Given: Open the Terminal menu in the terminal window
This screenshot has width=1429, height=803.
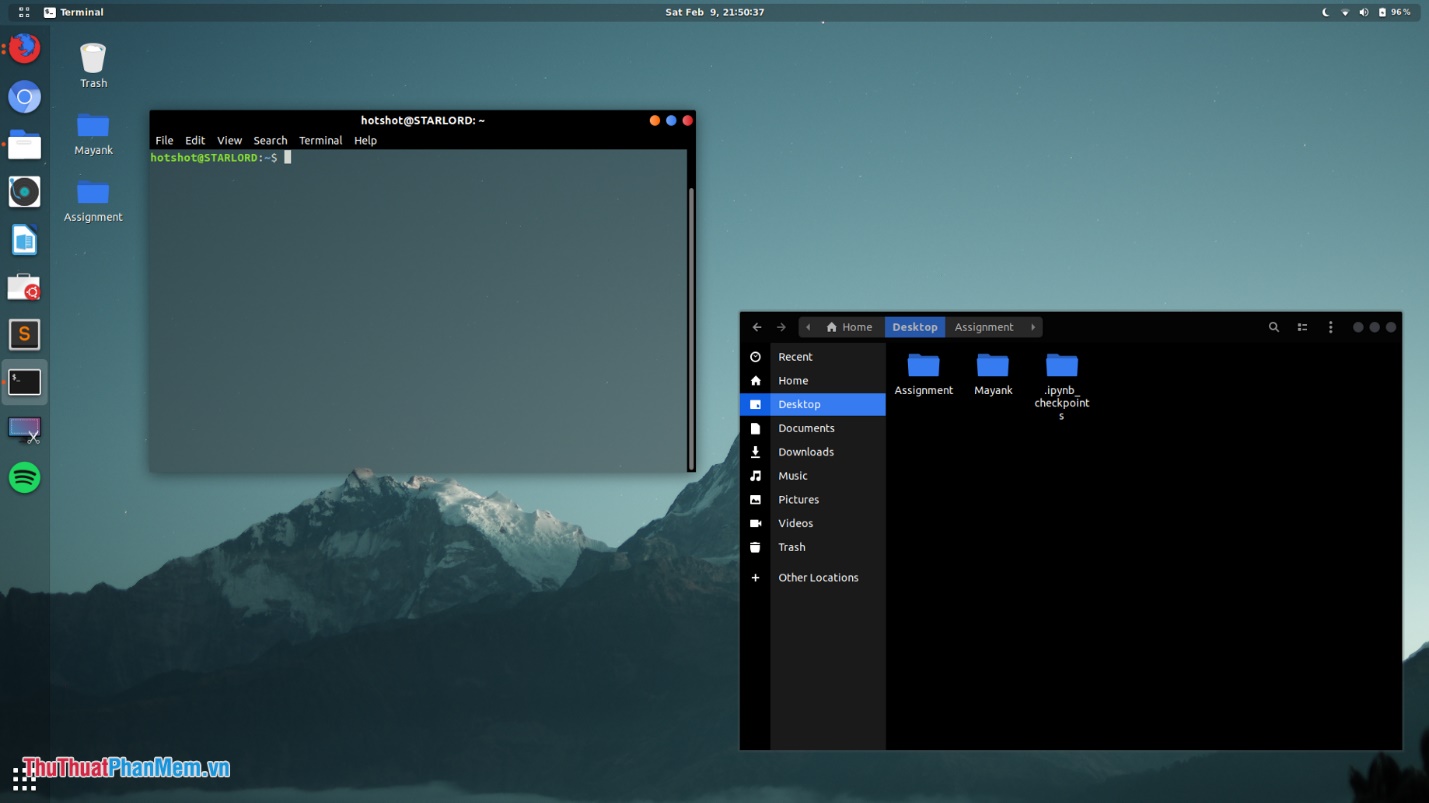Looking at the screenshot, I should (320, 140).
